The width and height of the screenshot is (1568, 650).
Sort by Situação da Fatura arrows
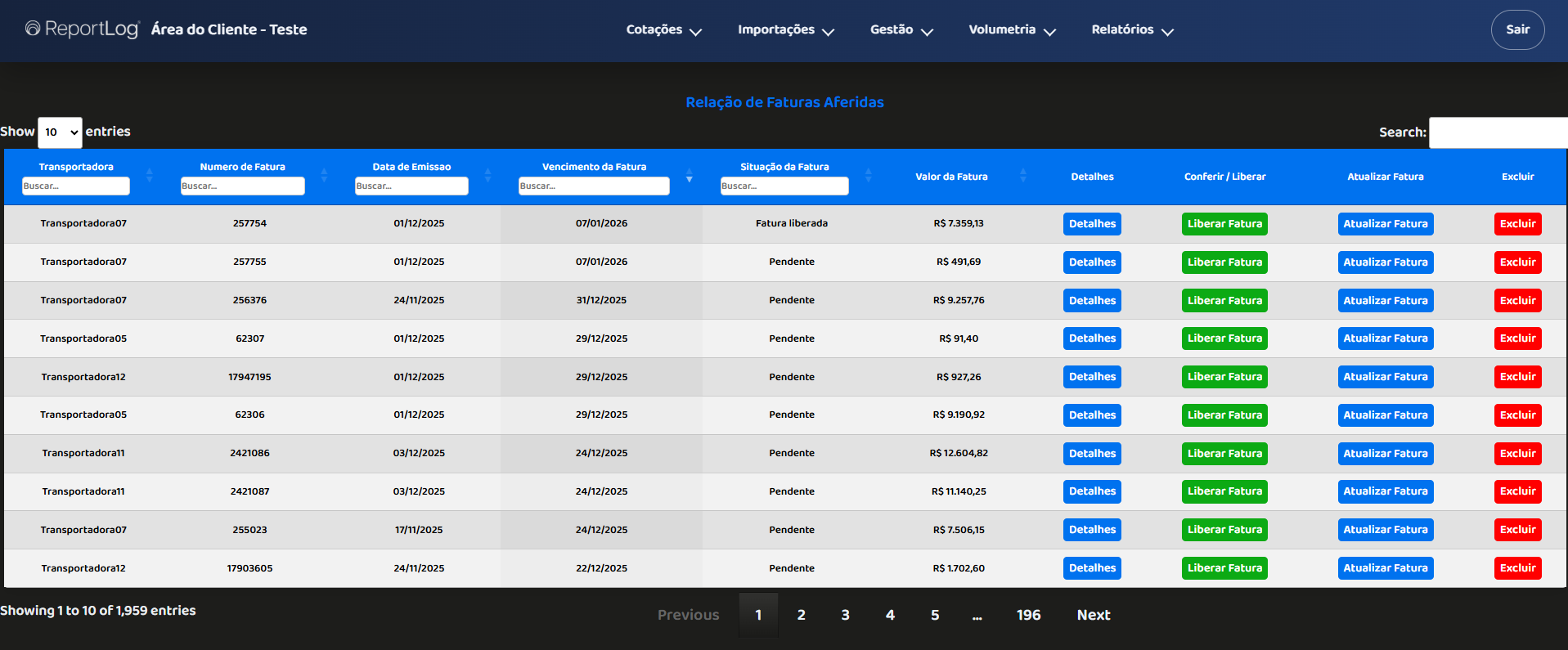click(x=868, y=176)
